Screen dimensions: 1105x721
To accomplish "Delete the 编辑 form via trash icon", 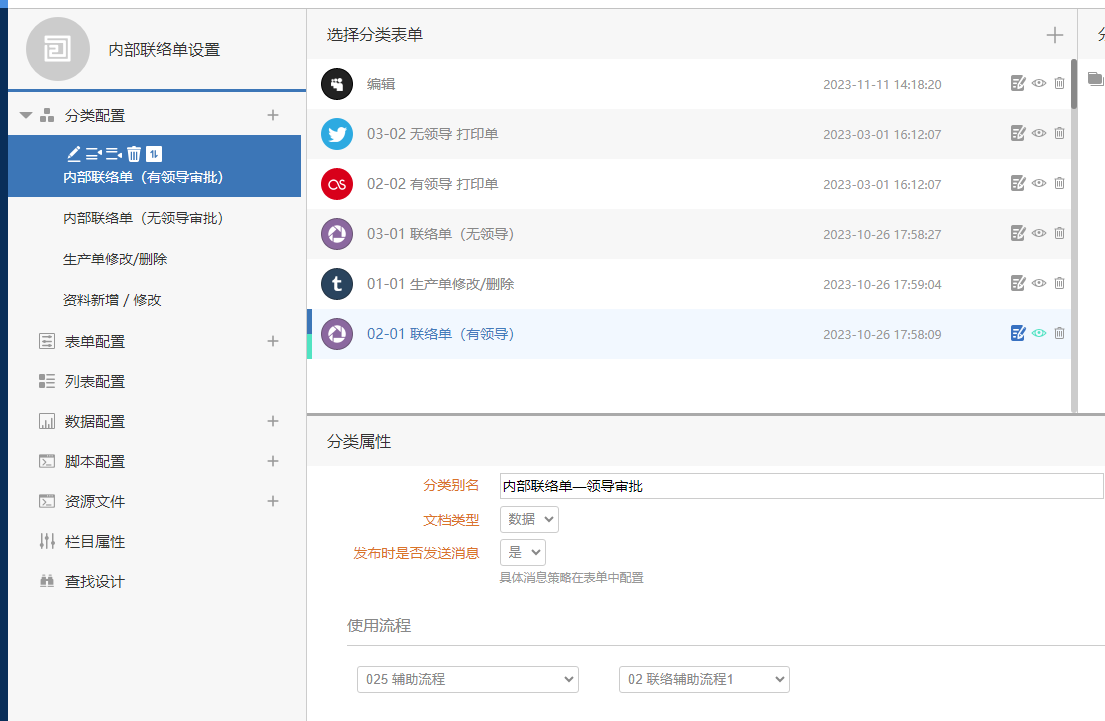I will tap(1060, 83).
